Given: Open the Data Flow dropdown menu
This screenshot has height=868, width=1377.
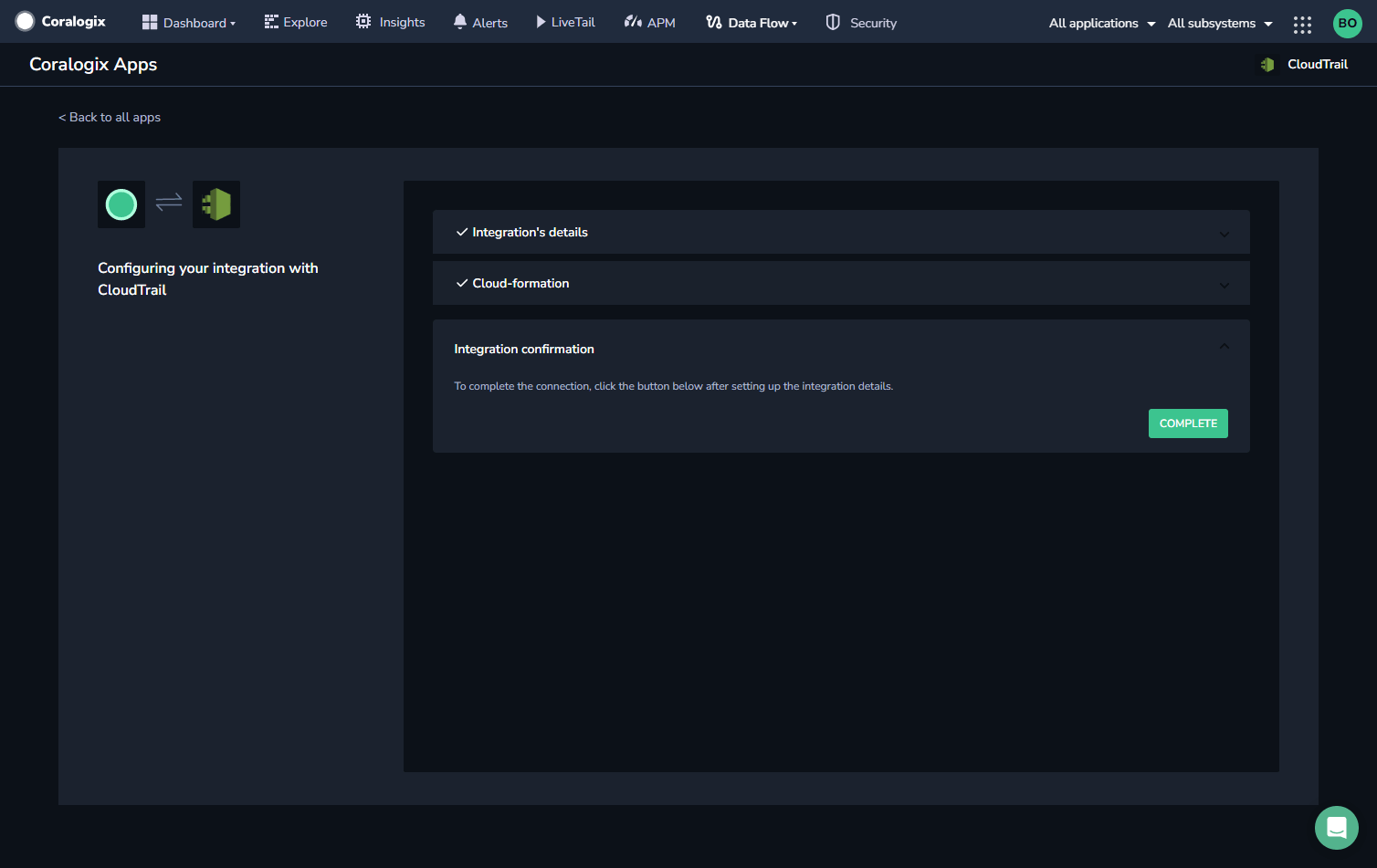Looking at the screenshot, I should tap(752, 22).
